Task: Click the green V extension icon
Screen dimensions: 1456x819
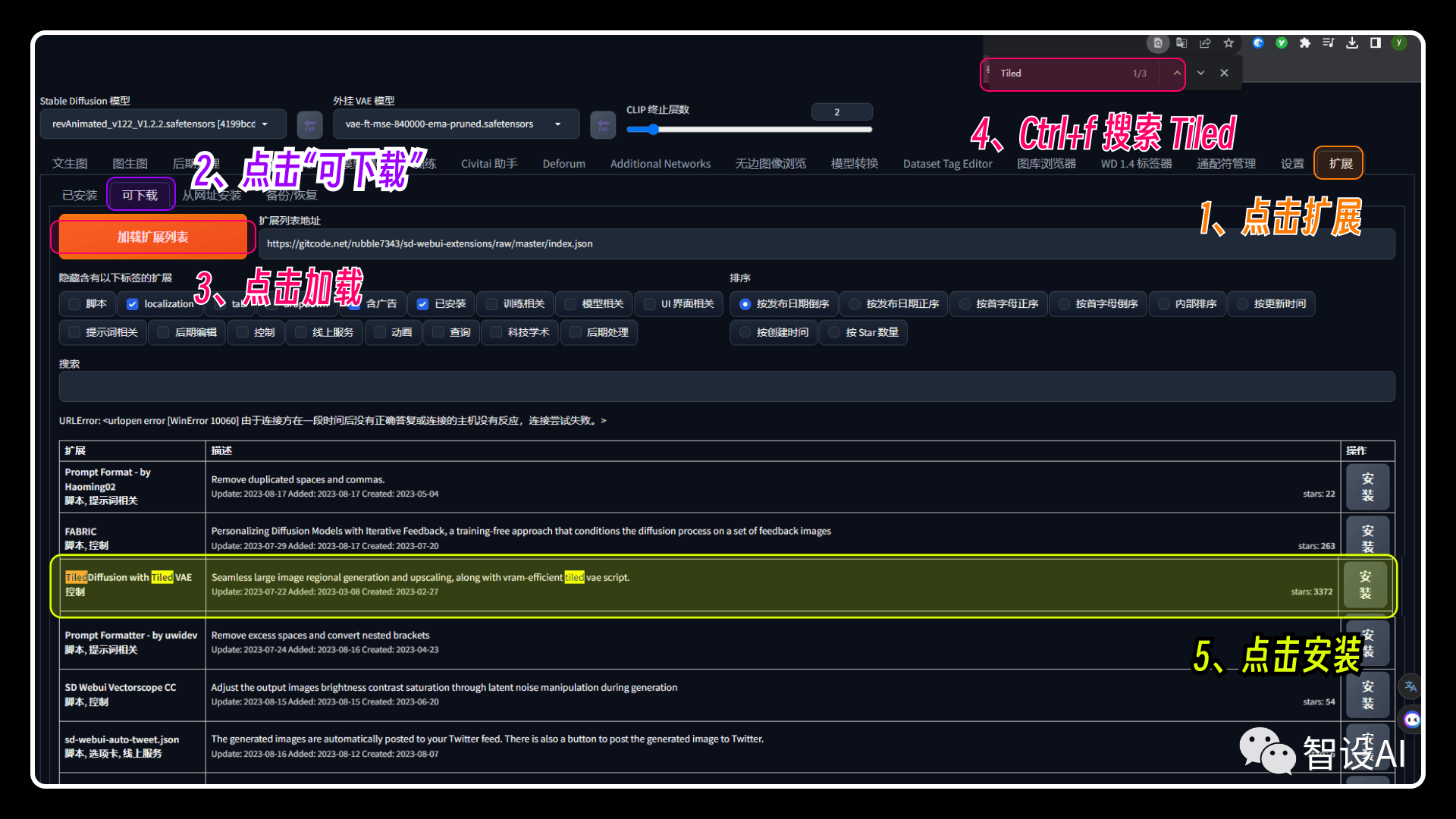Action: (x=1282, y=43)
